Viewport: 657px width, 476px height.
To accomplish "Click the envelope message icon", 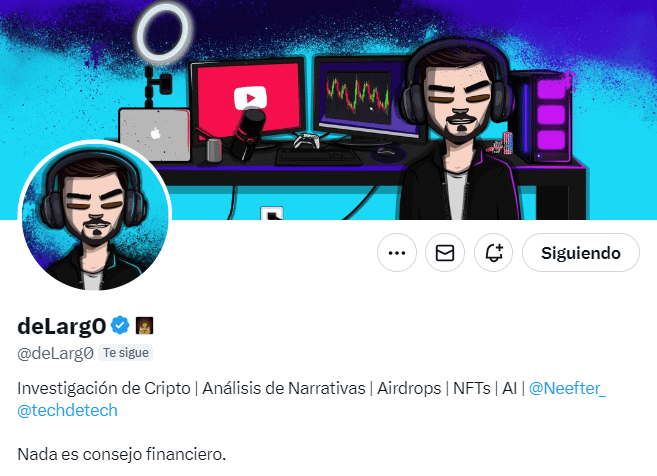I will (445, 253).
